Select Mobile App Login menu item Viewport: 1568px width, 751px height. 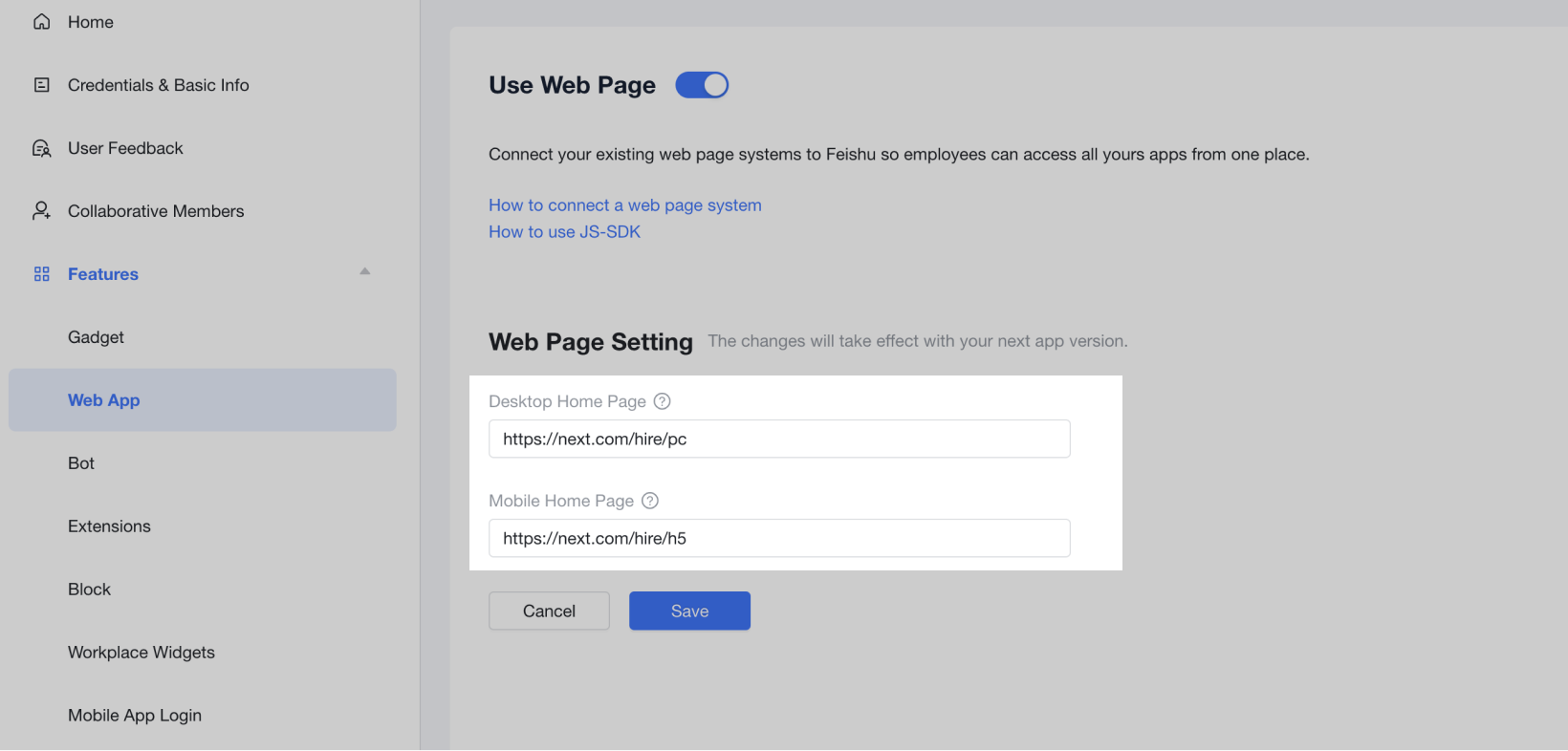point(135,716)
